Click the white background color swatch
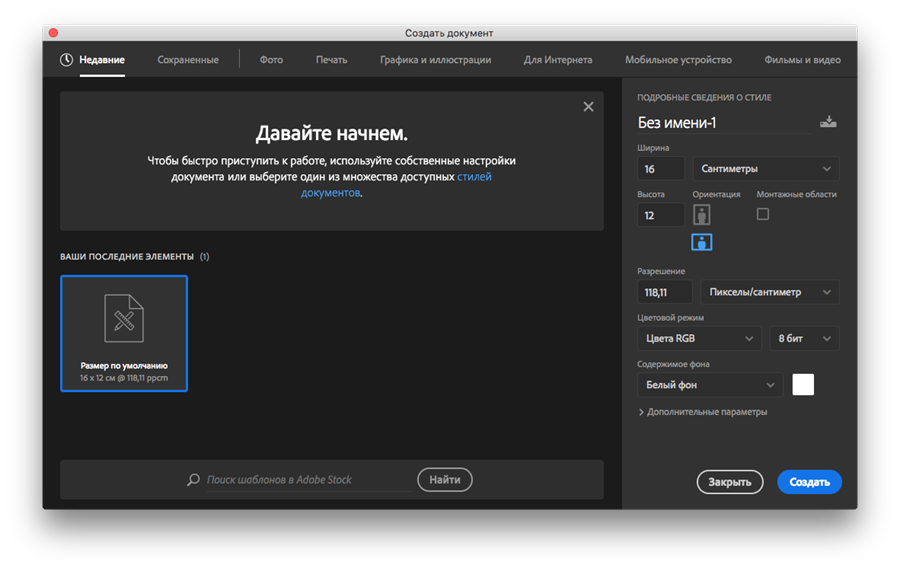 pyautogui.click(x=803, y=385)
